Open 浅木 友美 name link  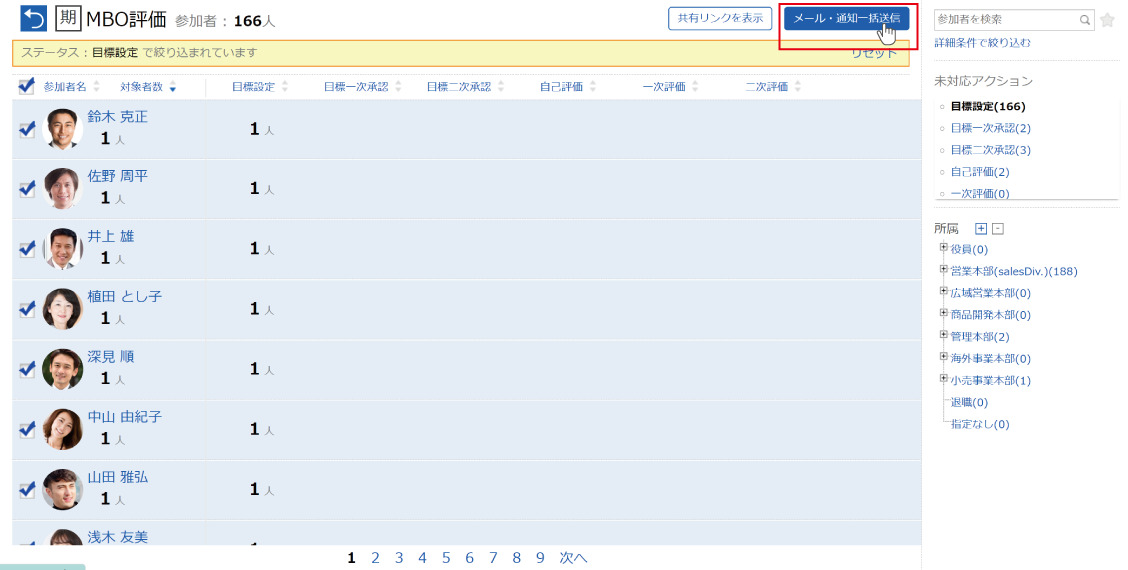(117, 537)
